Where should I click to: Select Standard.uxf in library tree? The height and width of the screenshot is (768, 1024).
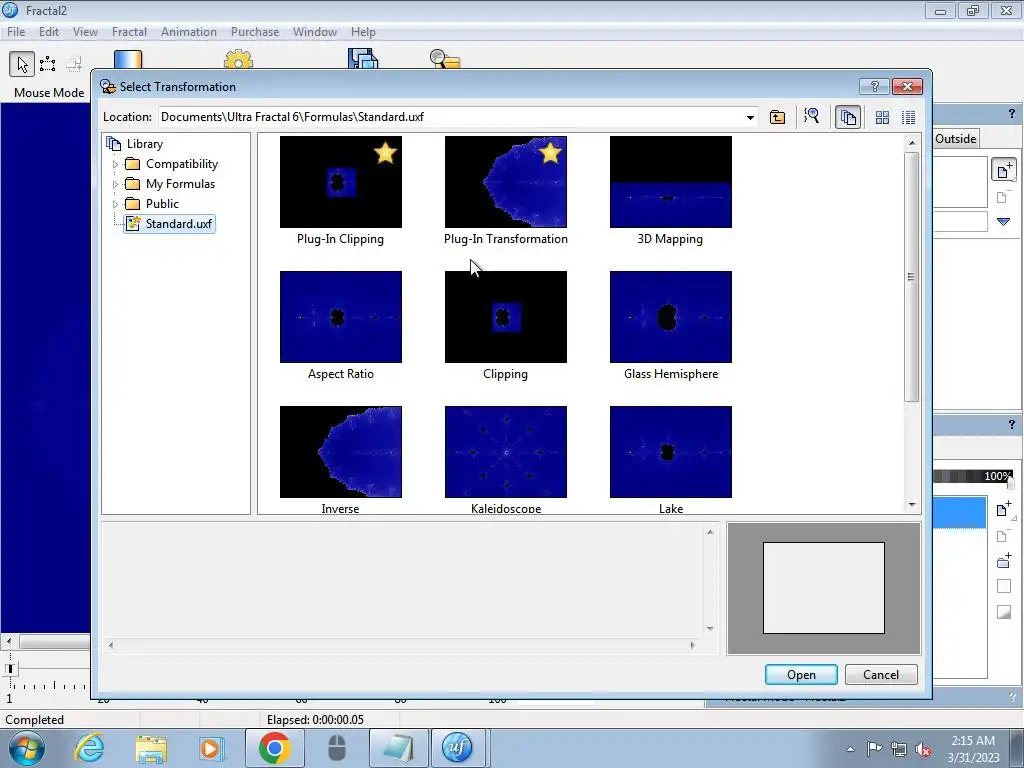[x=170, y=224]
